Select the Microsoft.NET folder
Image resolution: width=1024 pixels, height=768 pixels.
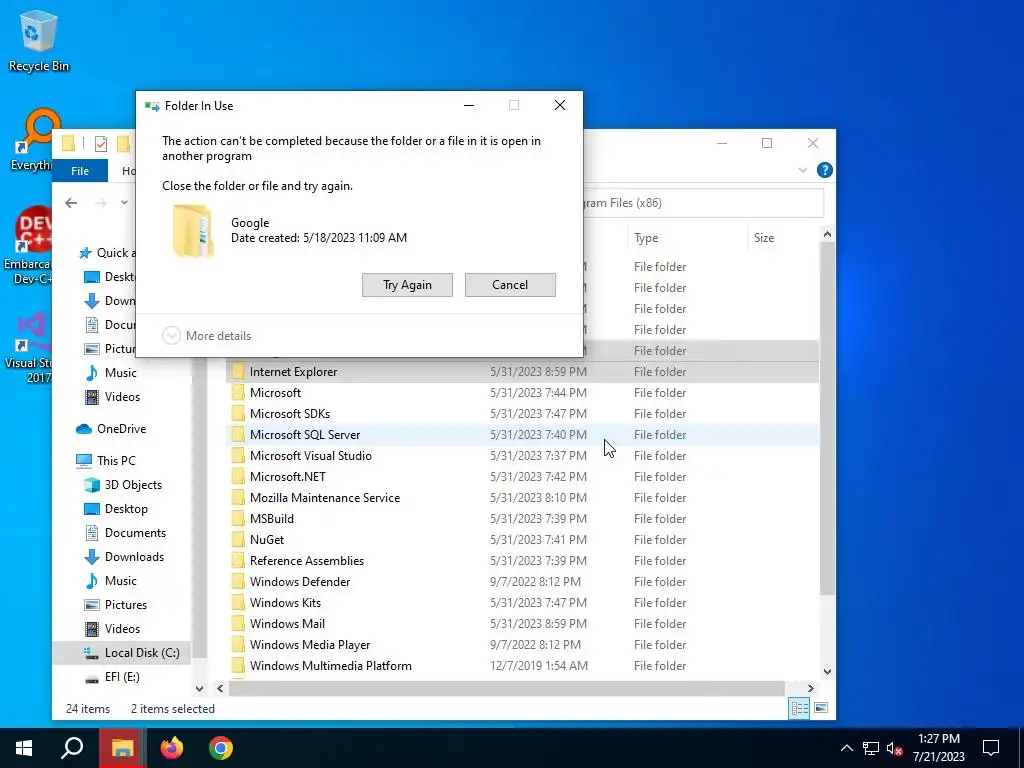pyautogui.click(x=522, y=477)
